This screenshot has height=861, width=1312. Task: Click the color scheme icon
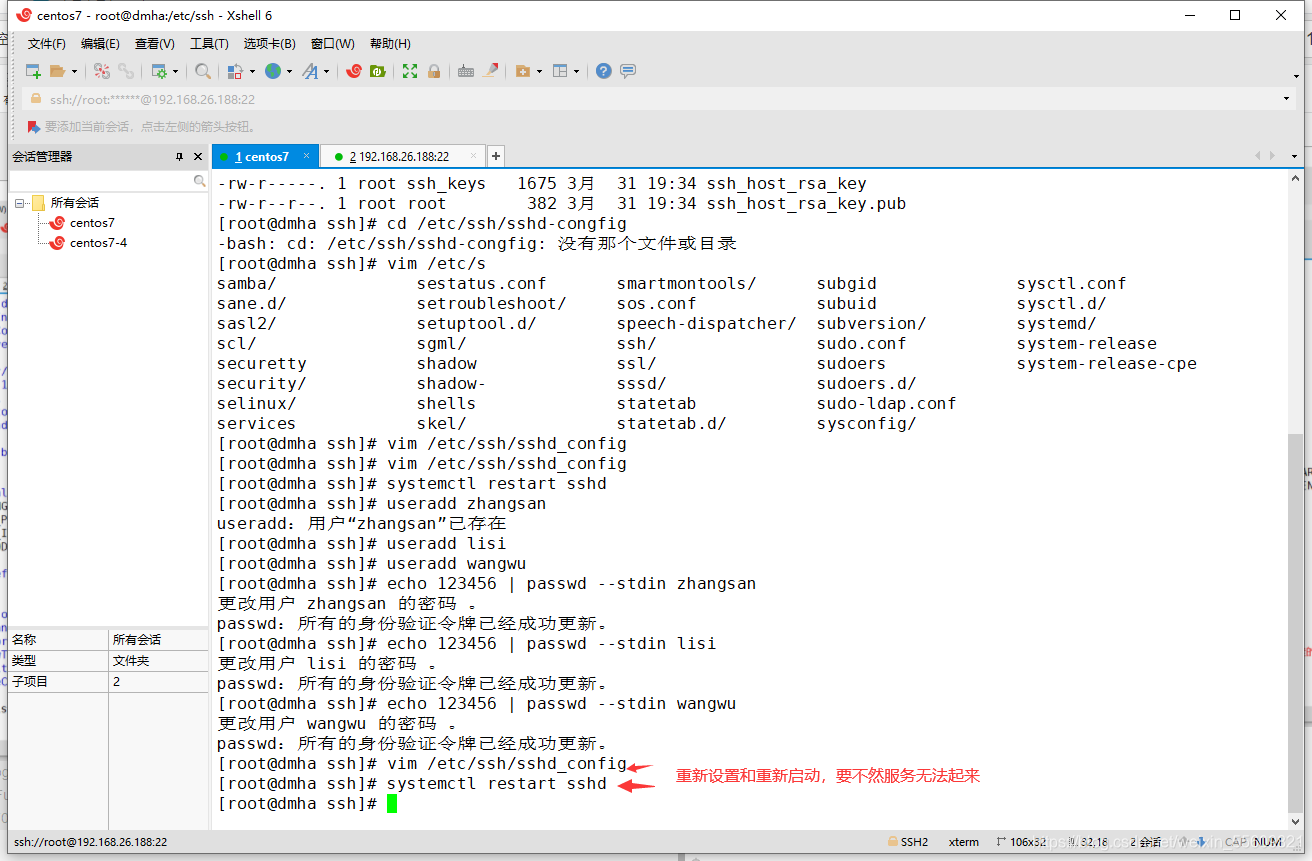click(x=235, y=71)
